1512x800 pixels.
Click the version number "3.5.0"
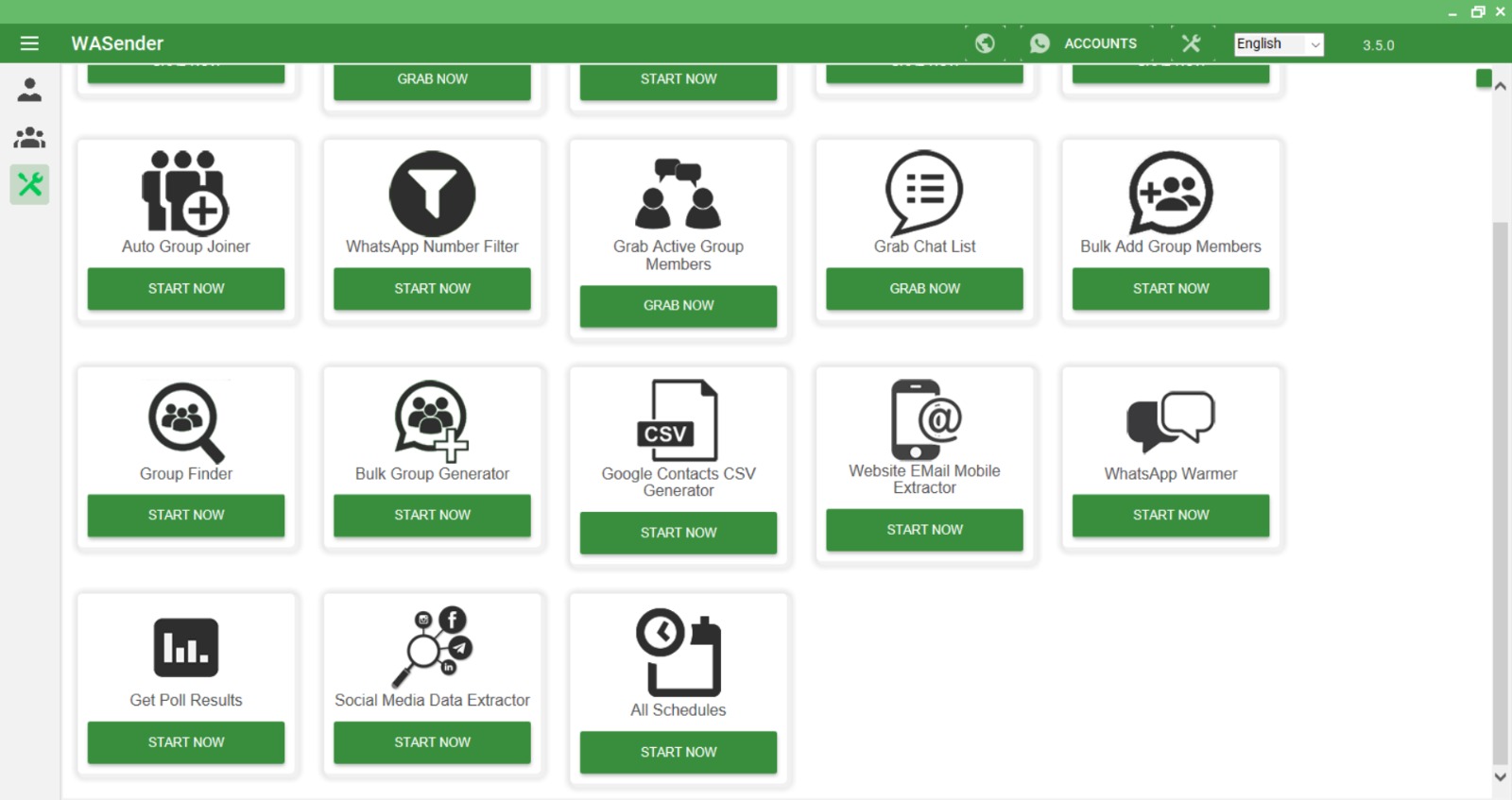coord(1378,45)
